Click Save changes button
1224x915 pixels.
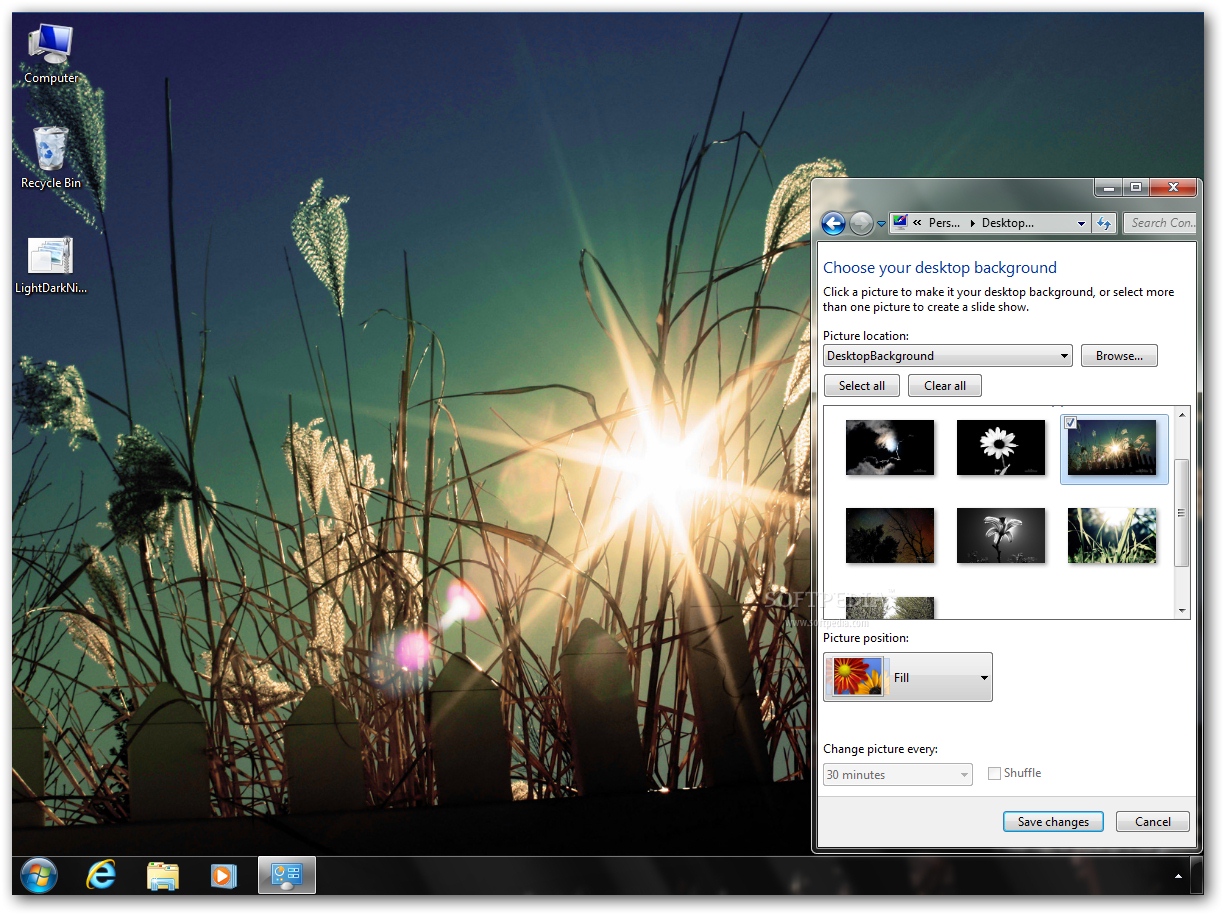tap(1053, 822)
